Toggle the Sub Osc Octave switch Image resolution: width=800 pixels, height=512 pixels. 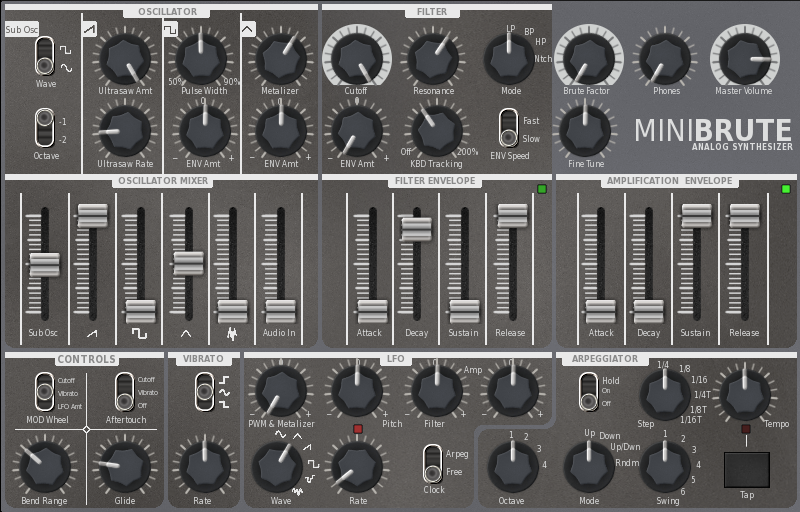(44, 128)
